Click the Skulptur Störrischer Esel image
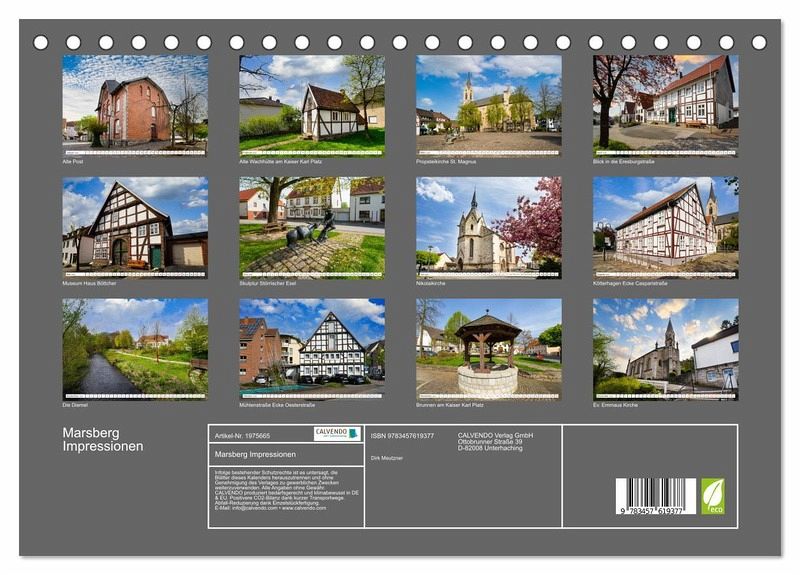This screenshot has height=575, width=800. pos(312,223)
